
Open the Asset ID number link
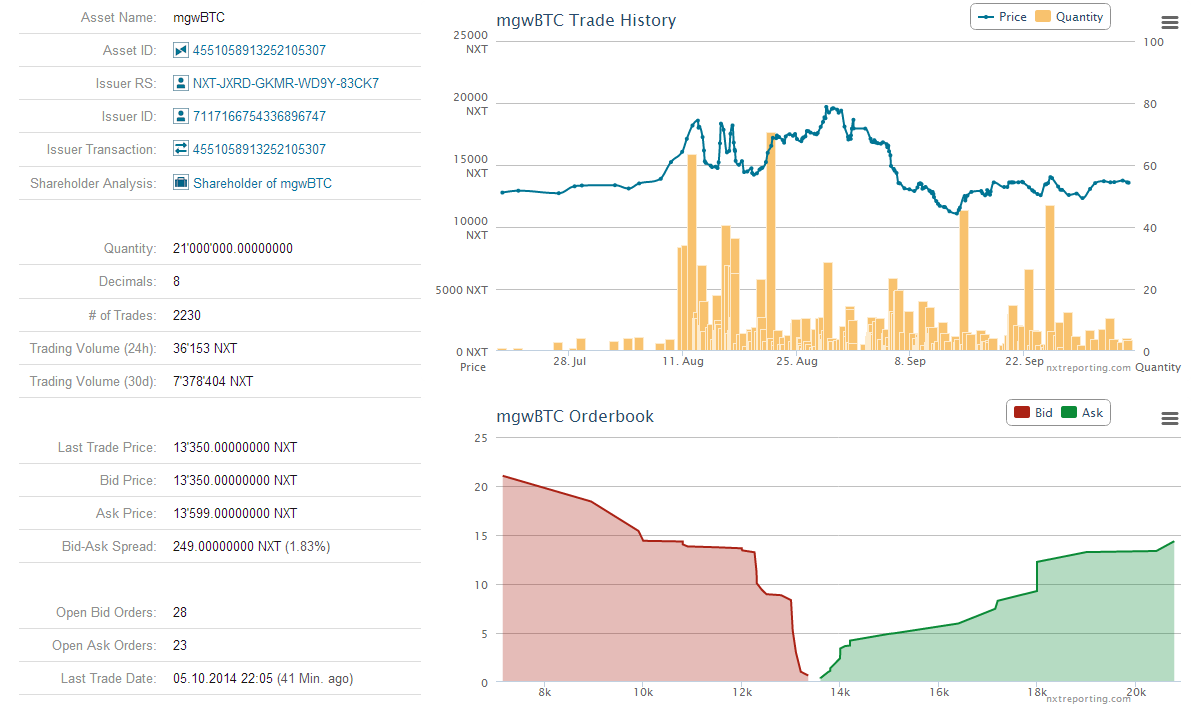tap(259, 50)
